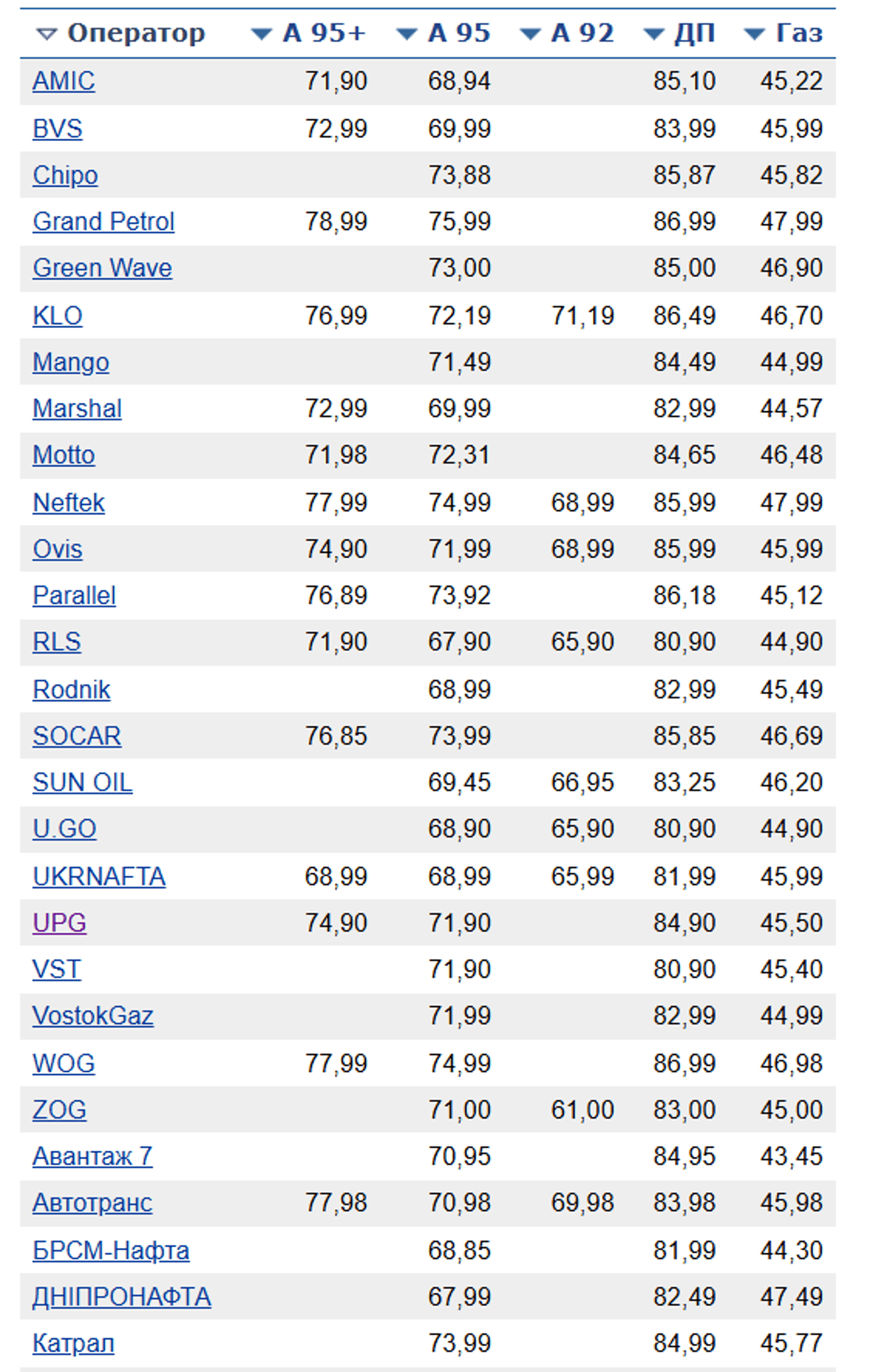Open the AMIC operator link
The height and width of the screenshot is (1372, 873).
[64, 81]
